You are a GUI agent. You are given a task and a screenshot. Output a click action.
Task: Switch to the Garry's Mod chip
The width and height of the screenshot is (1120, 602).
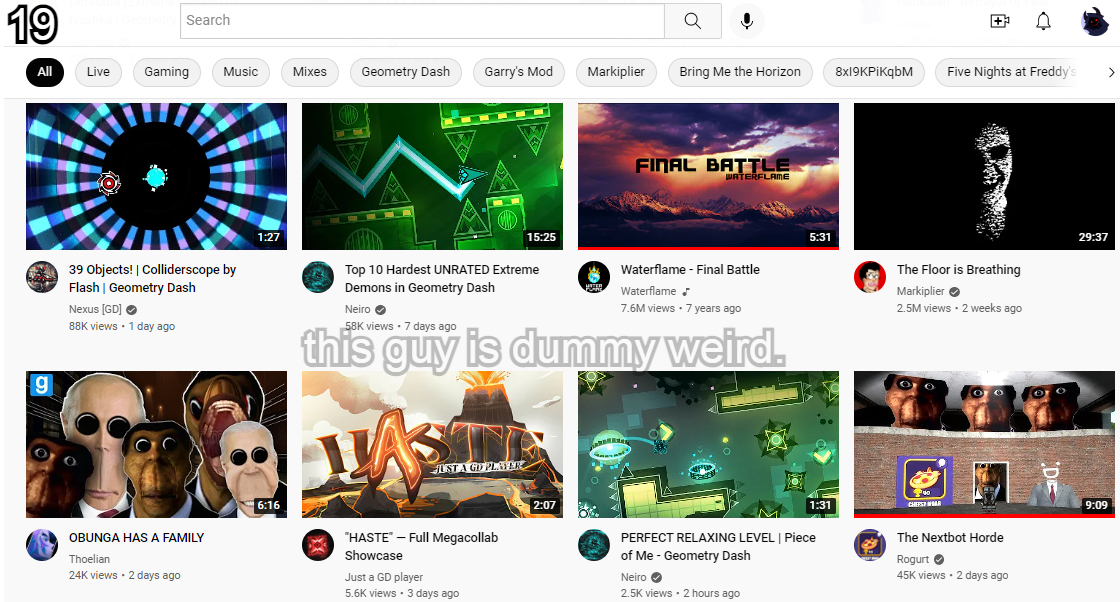click(x=518, y=72)
